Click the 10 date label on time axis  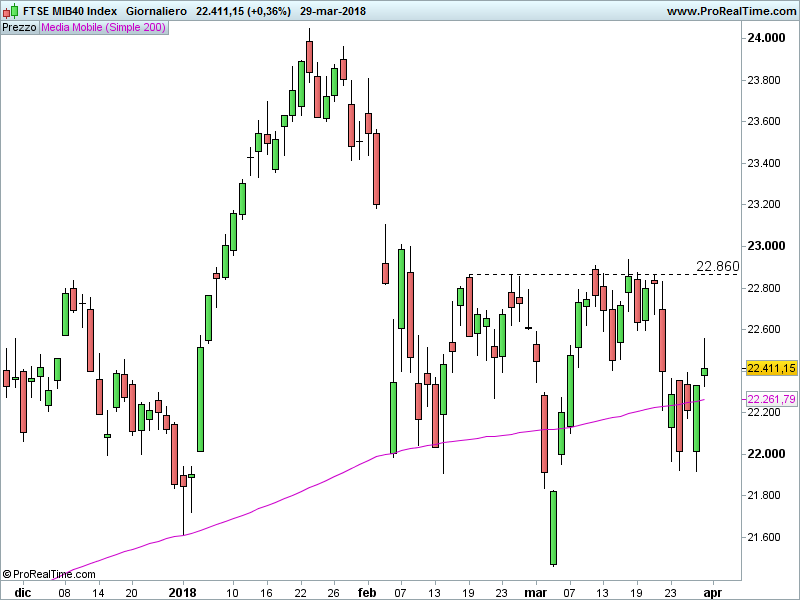[233, 593]
